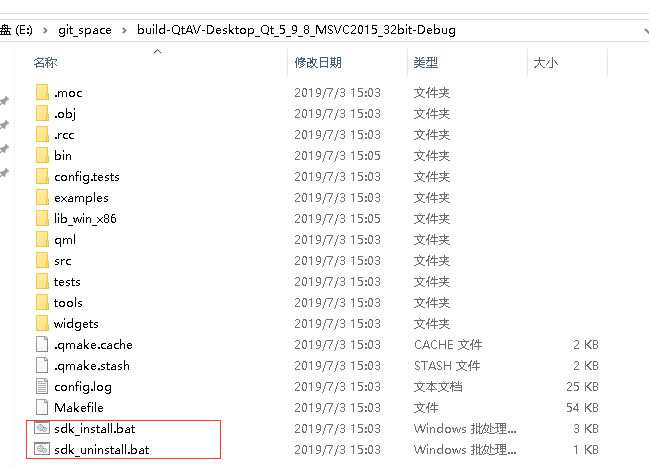The width and height of the screenshot is (649, 469).
Task: Select the .obj folder icon
Action: tap(42, 113)
